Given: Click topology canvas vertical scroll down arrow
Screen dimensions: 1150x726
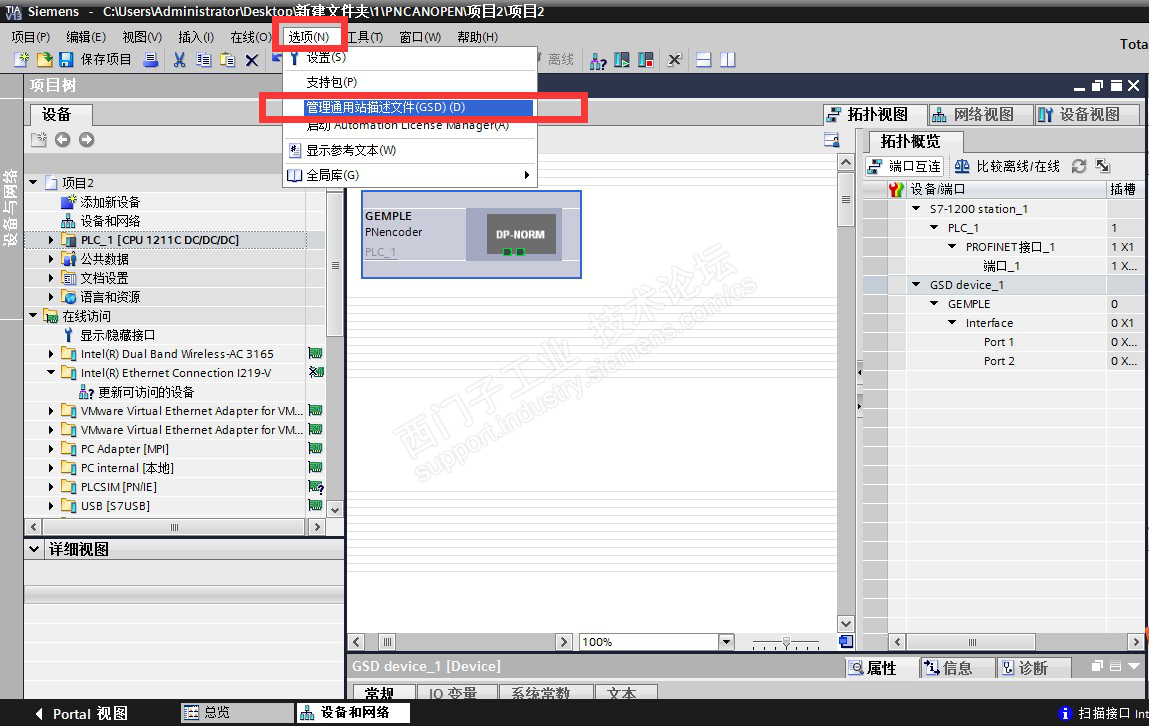Looking at the screenshot, I should pyautogui.click(x=846, y=624).
